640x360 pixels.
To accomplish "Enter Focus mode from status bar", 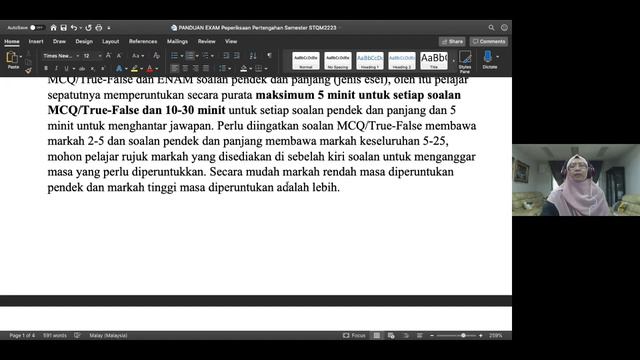I will (354, 336).
